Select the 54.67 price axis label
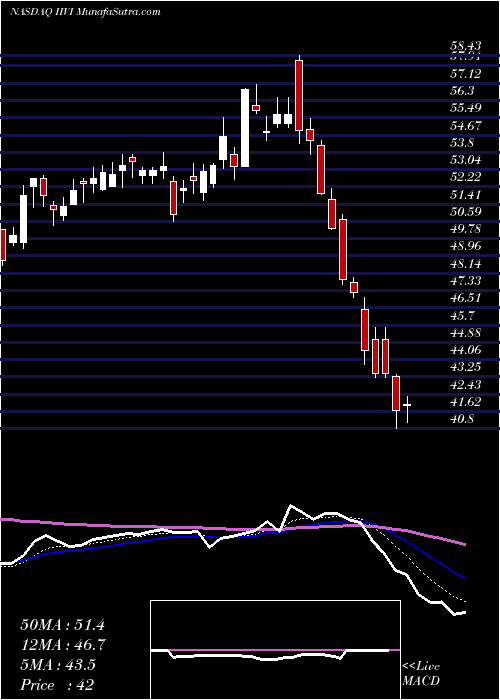 (x=465, y=125)
